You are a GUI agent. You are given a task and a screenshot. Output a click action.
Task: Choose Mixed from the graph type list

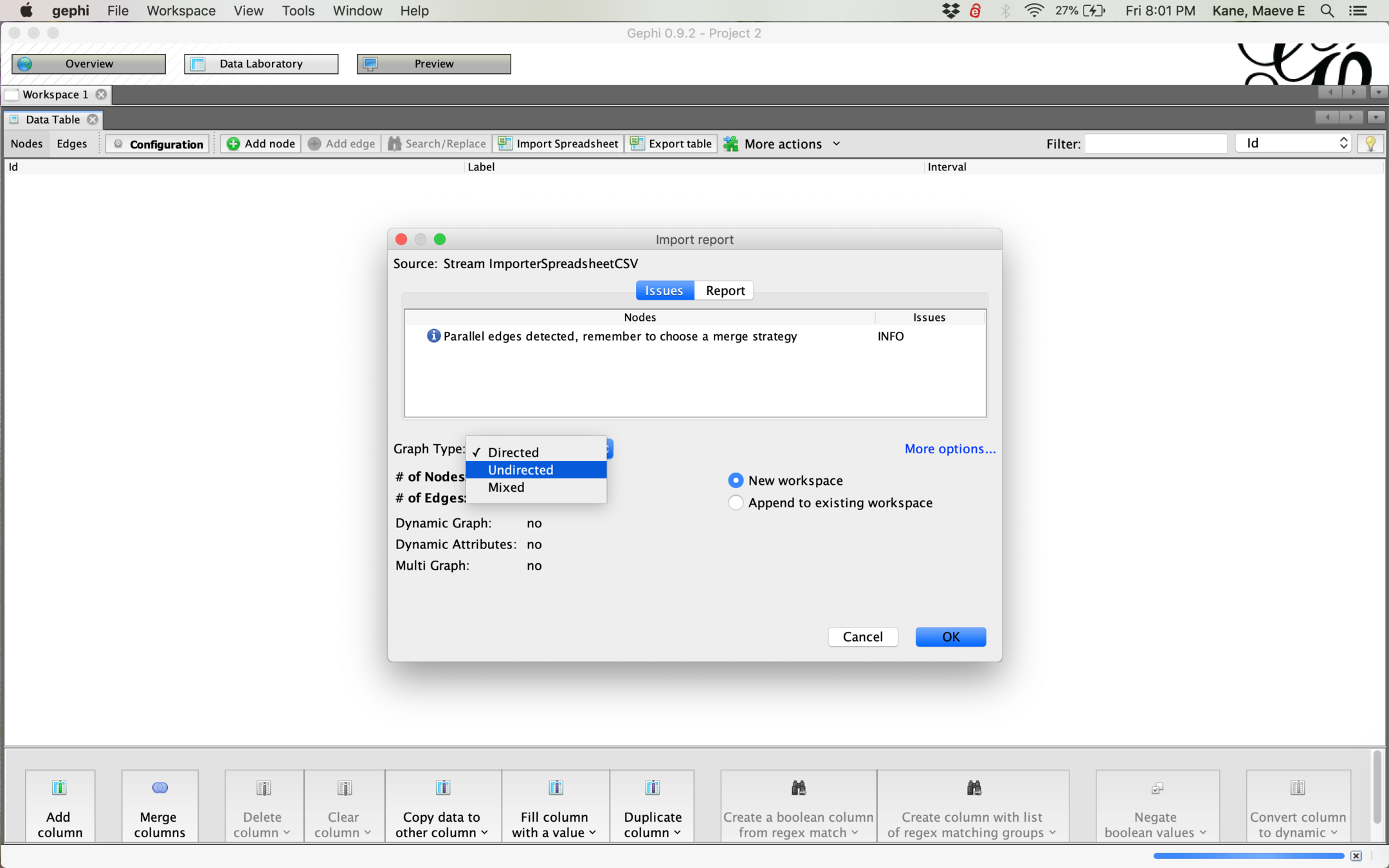tap(506, 487)
